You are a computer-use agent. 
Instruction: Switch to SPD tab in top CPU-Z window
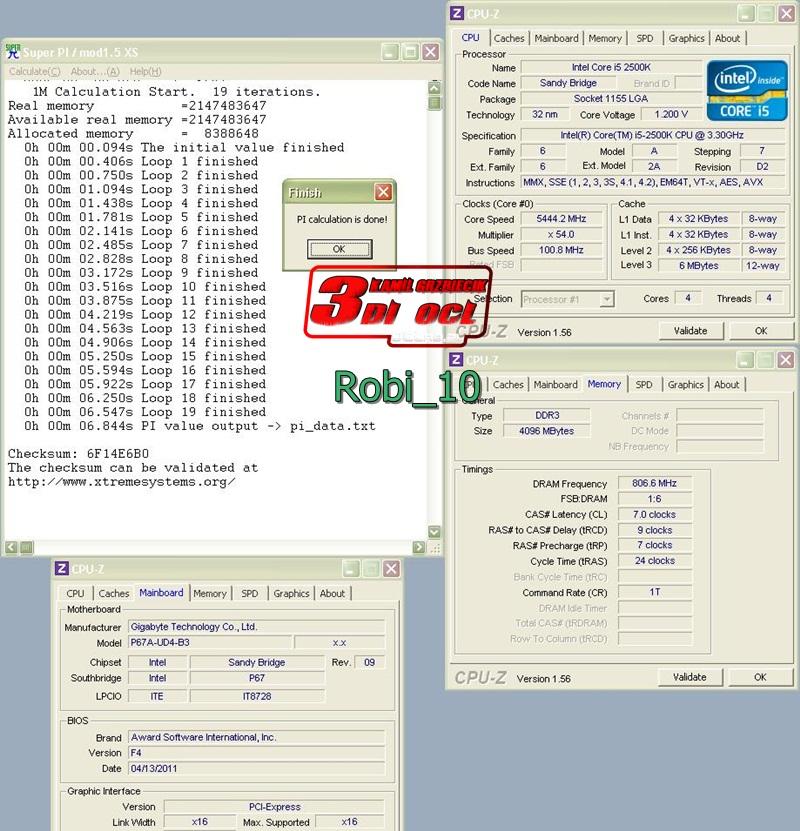[x=645, y=38]
